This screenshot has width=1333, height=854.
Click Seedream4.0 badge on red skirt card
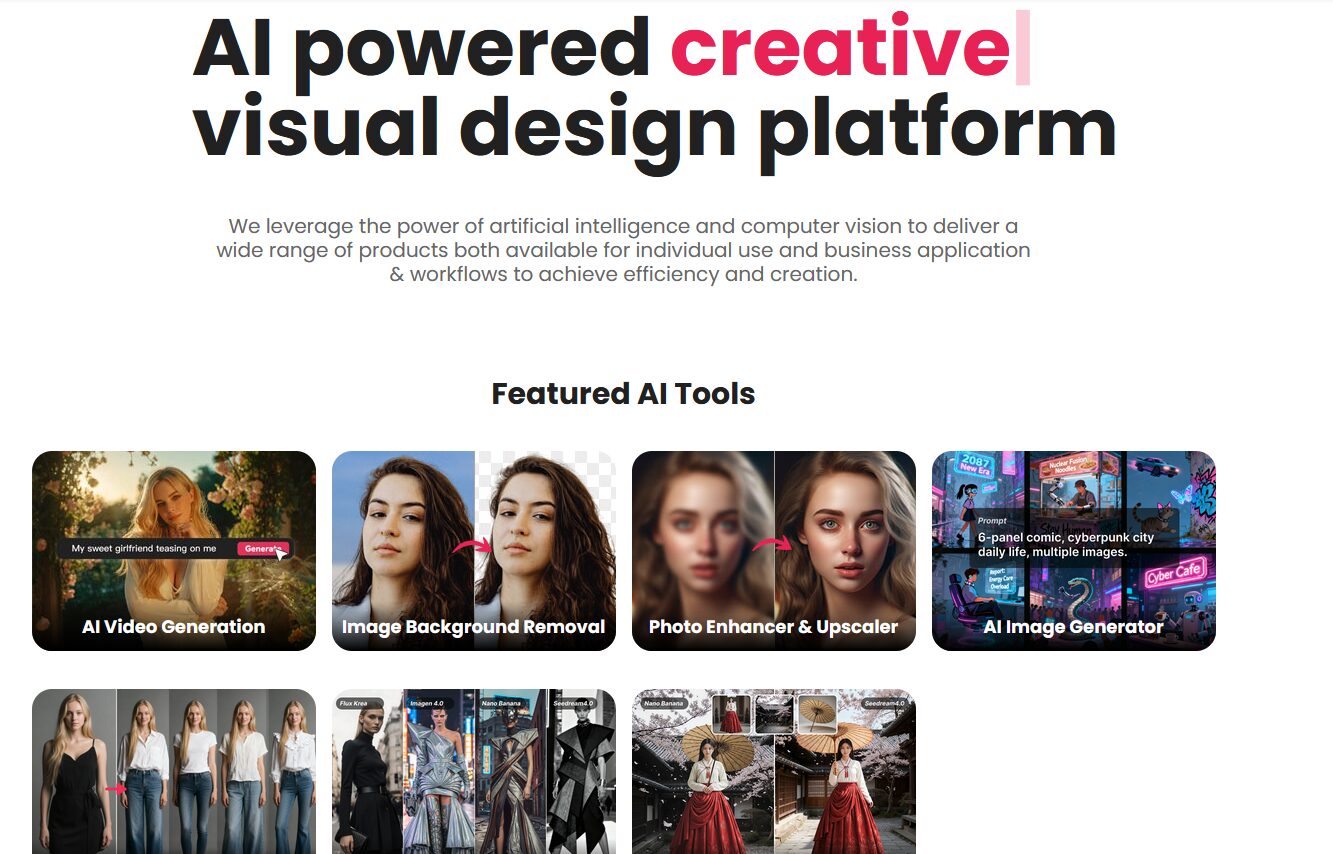(884, 703)
